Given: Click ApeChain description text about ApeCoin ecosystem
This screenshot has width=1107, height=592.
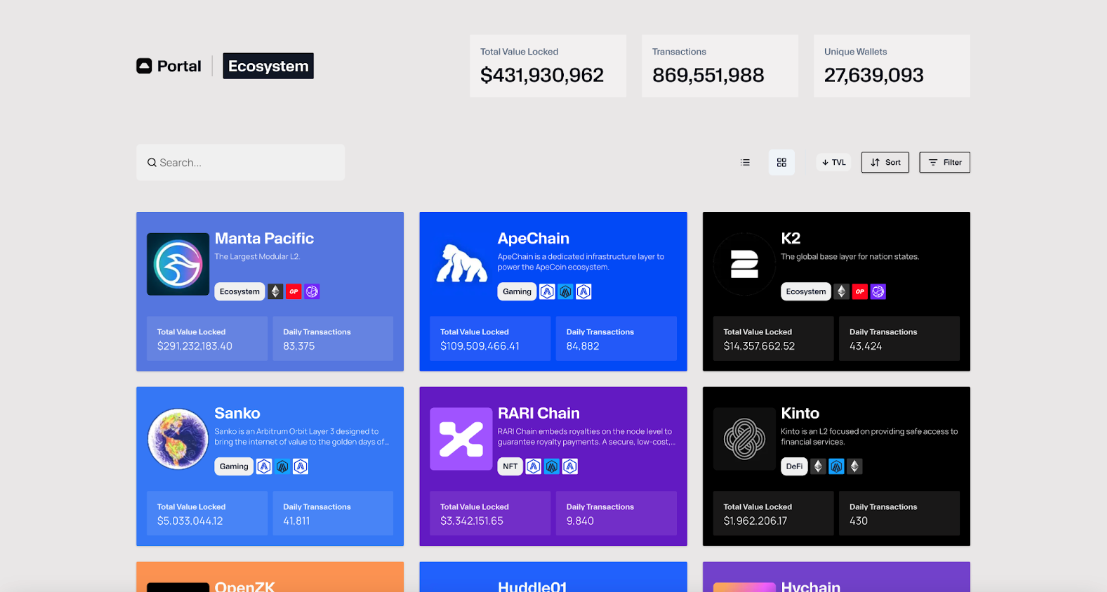Looking at the screenshot, I should 580,262.
